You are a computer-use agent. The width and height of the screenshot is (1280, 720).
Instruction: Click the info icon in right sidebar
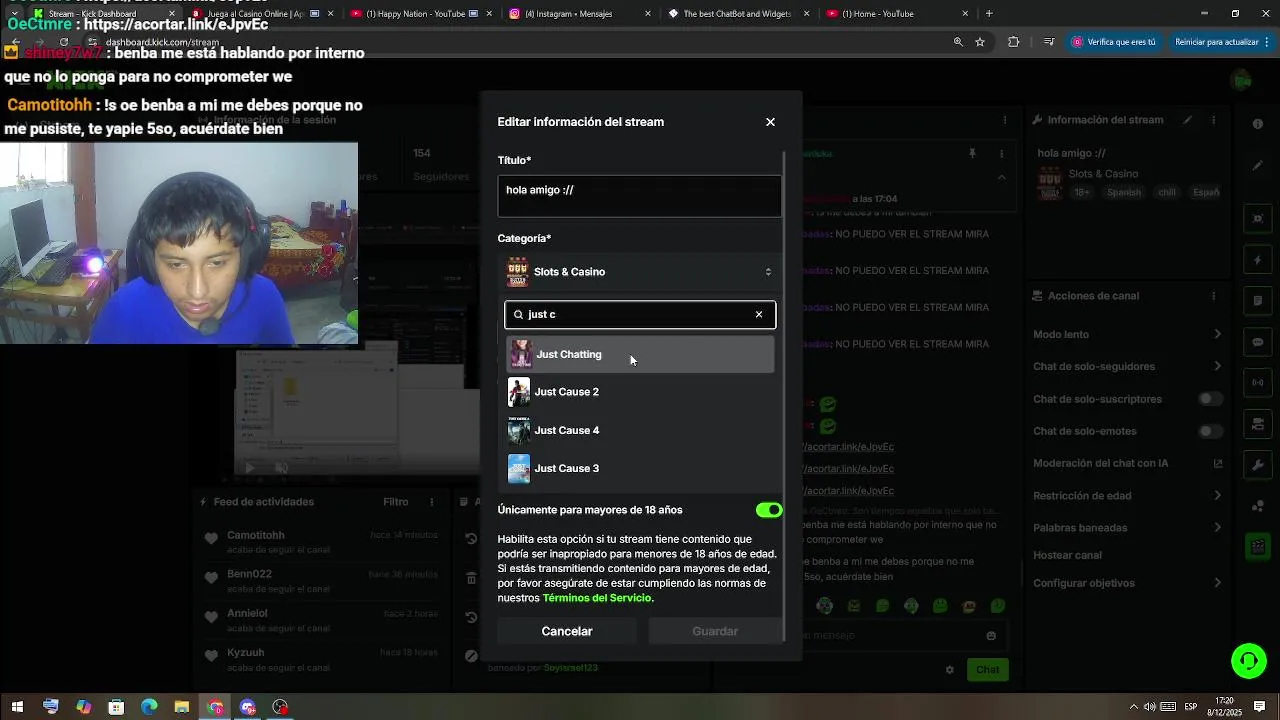coord(1258,124)
